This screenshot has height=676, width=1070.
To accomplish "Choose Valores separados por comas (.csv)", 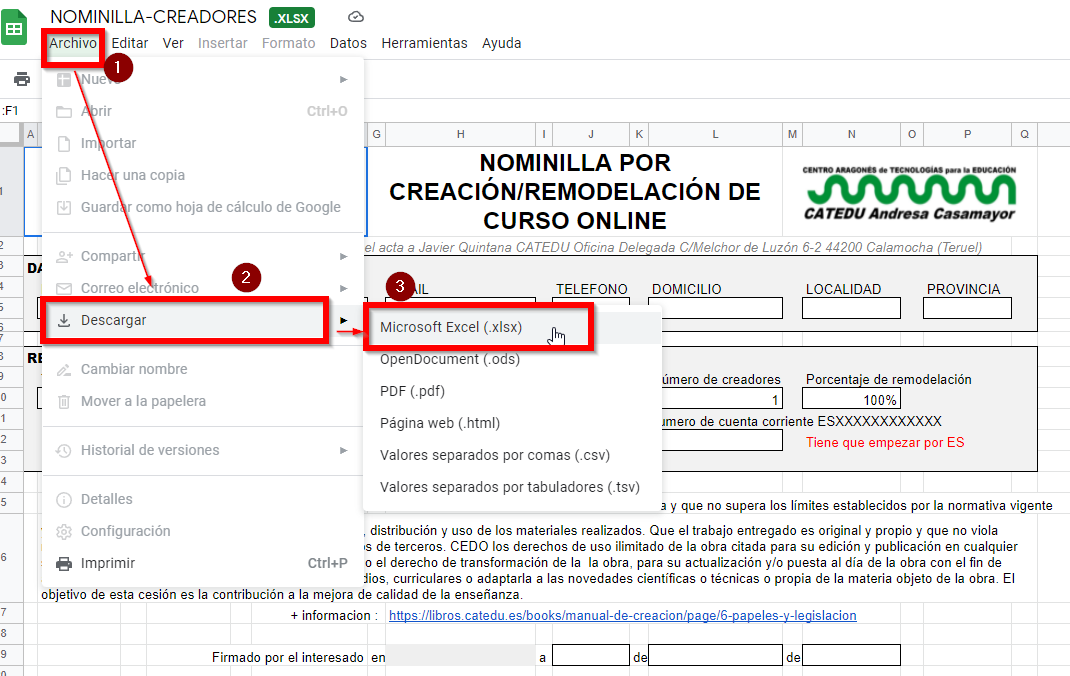I will [x=512, y=456].
